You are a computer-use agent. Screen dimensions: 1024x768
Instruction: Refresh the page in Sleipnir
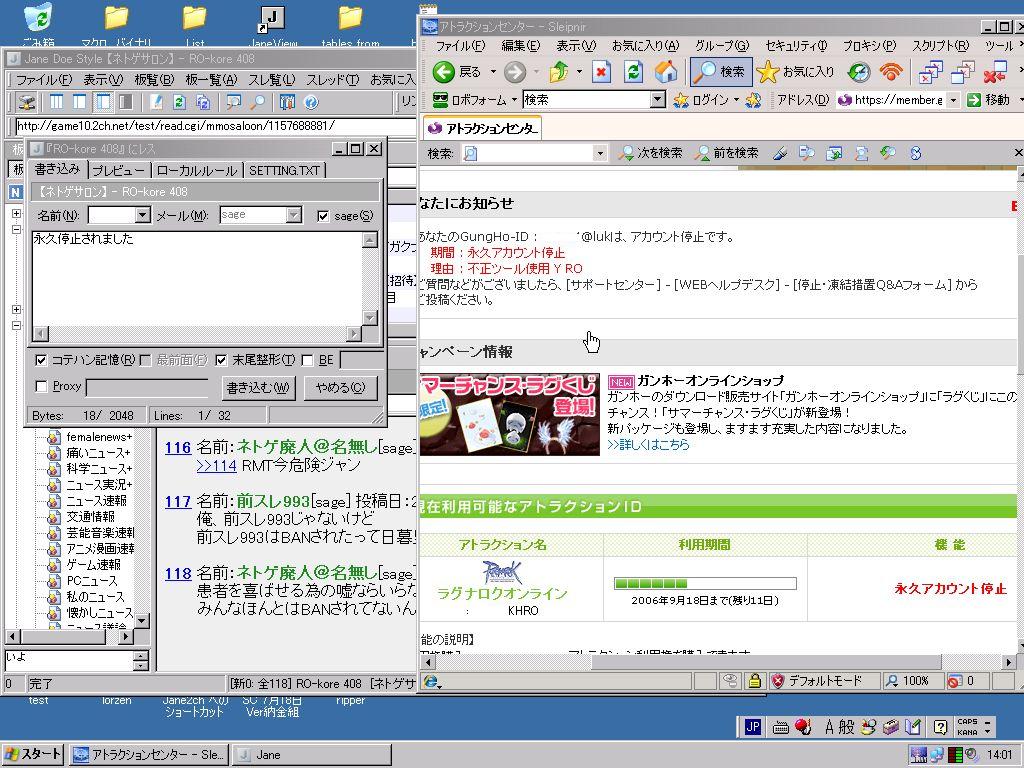pyautogui.click(x=633, y=72)
